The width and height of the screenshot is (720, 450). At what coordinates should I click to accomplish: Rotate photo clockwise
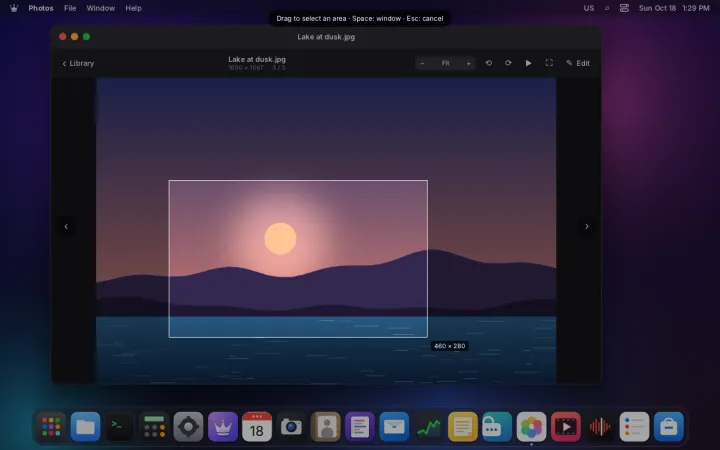(x=508, y=63)
